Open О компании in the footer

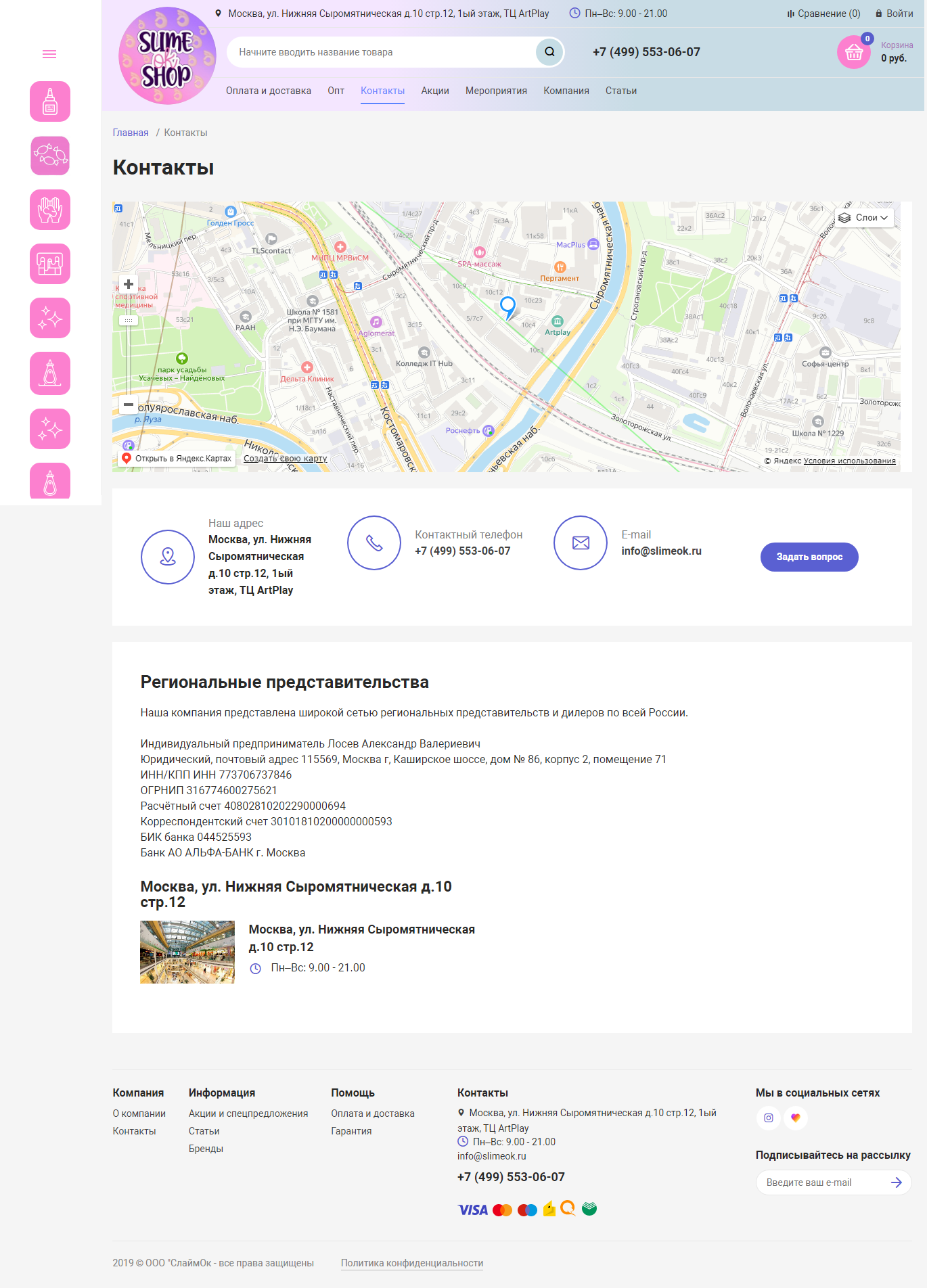(139, 1113)
